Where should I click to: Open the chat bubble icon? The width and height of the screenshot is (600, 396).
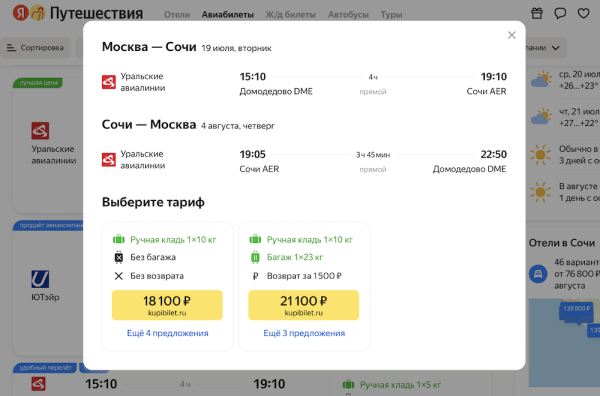coord(560,13)
